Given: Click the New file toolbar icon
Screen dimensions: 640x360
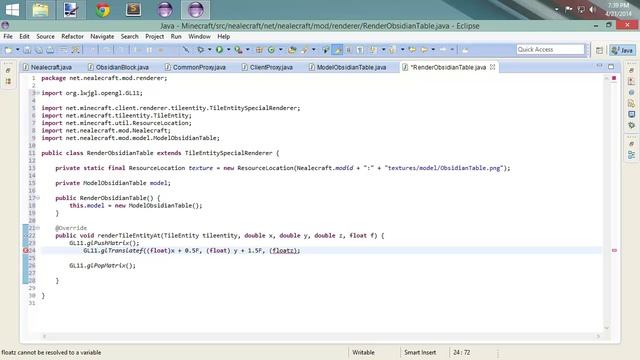Looking at the screenshot, I should pyautogui.click(x=8, y=50).
